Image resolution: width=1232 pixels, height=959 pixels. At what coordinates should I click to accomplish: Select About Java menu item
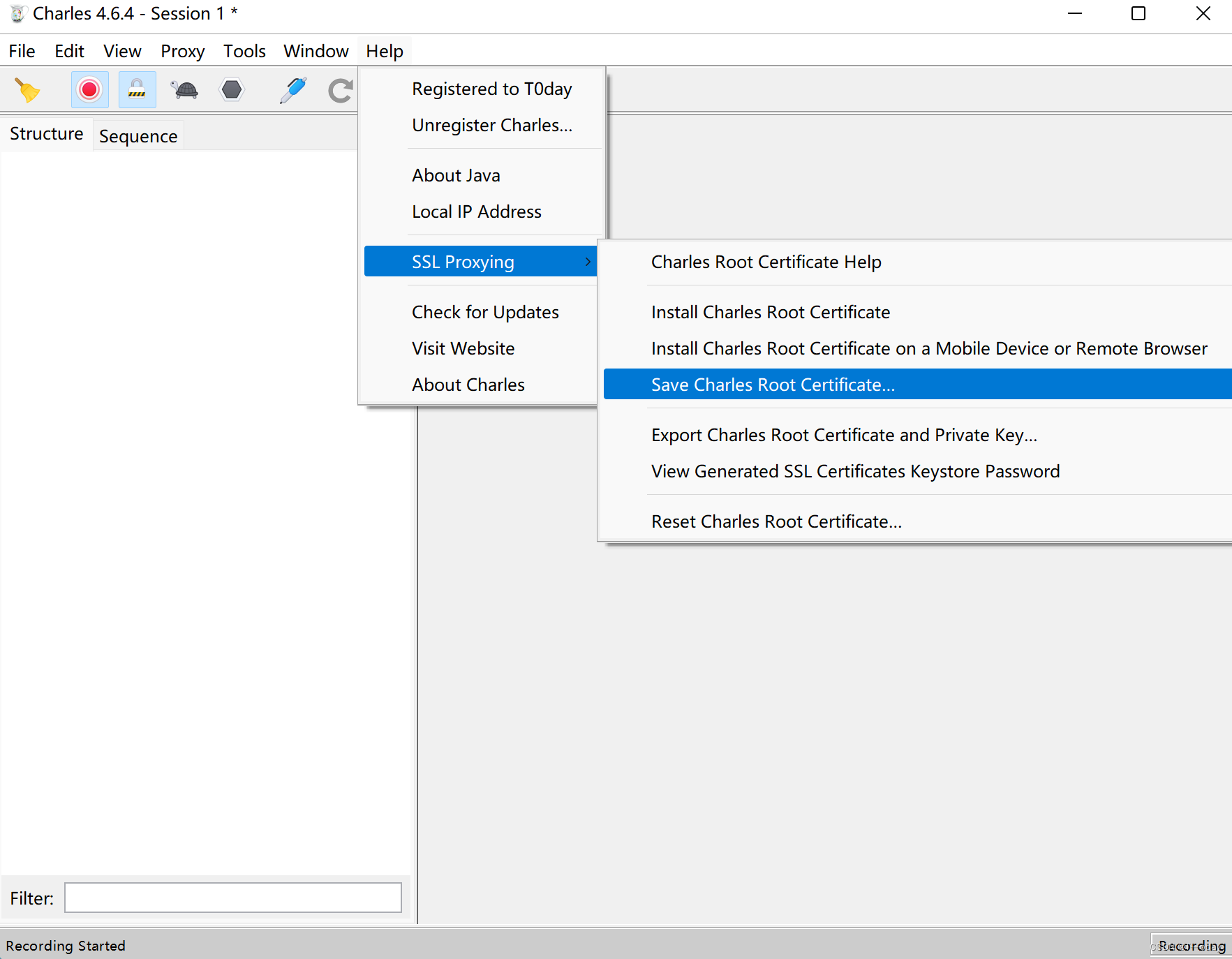[x=482, y=175]
